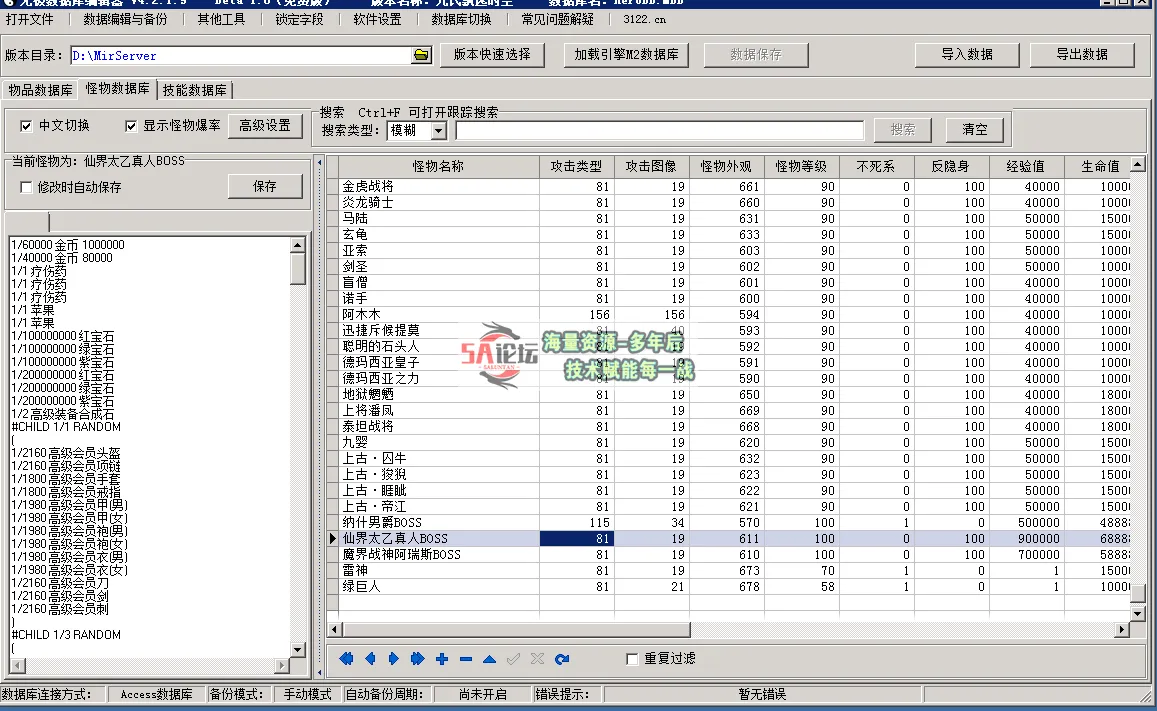Open the 数据编辑与备份 menu

125,19
